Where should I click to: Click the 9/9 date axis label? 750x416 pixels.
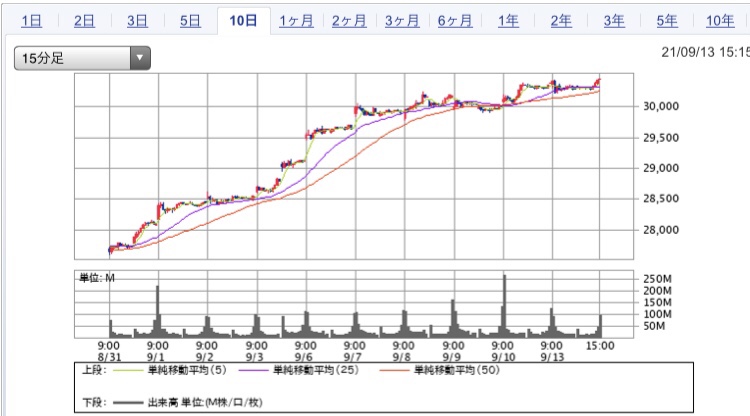pyautogui.click(x=452, y=357)
